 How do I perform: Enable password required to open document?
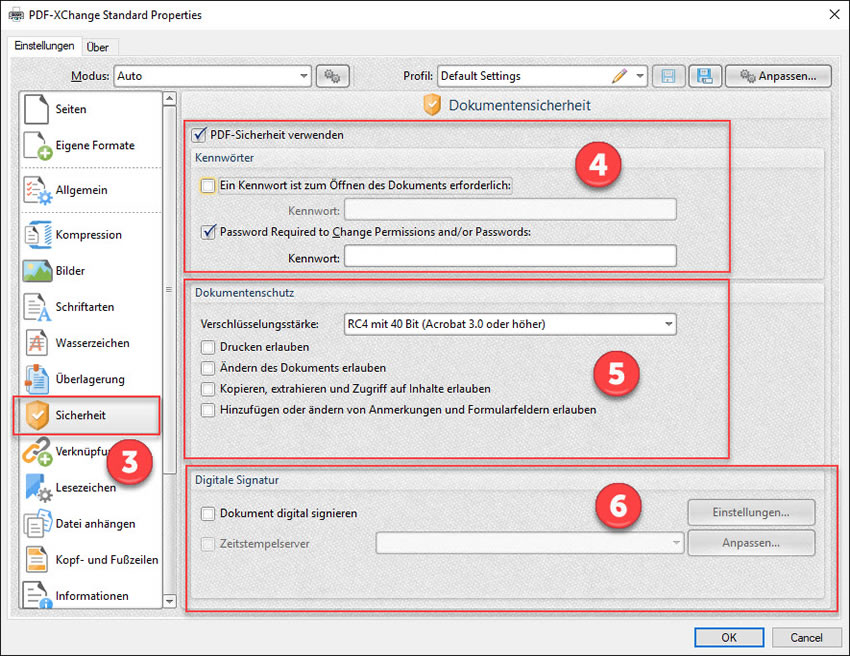pos(208,186)
